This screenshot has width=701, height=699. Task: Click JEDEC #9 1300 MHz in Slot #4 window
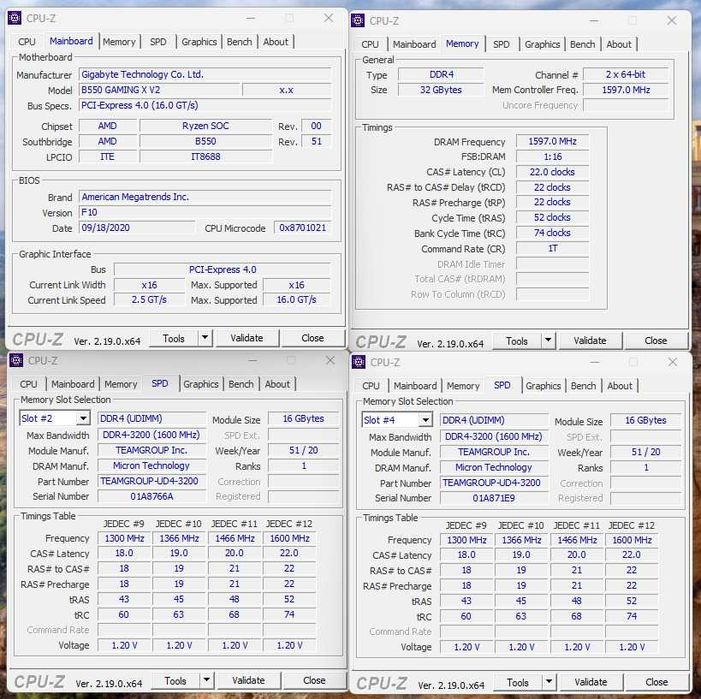click(467, 540)
